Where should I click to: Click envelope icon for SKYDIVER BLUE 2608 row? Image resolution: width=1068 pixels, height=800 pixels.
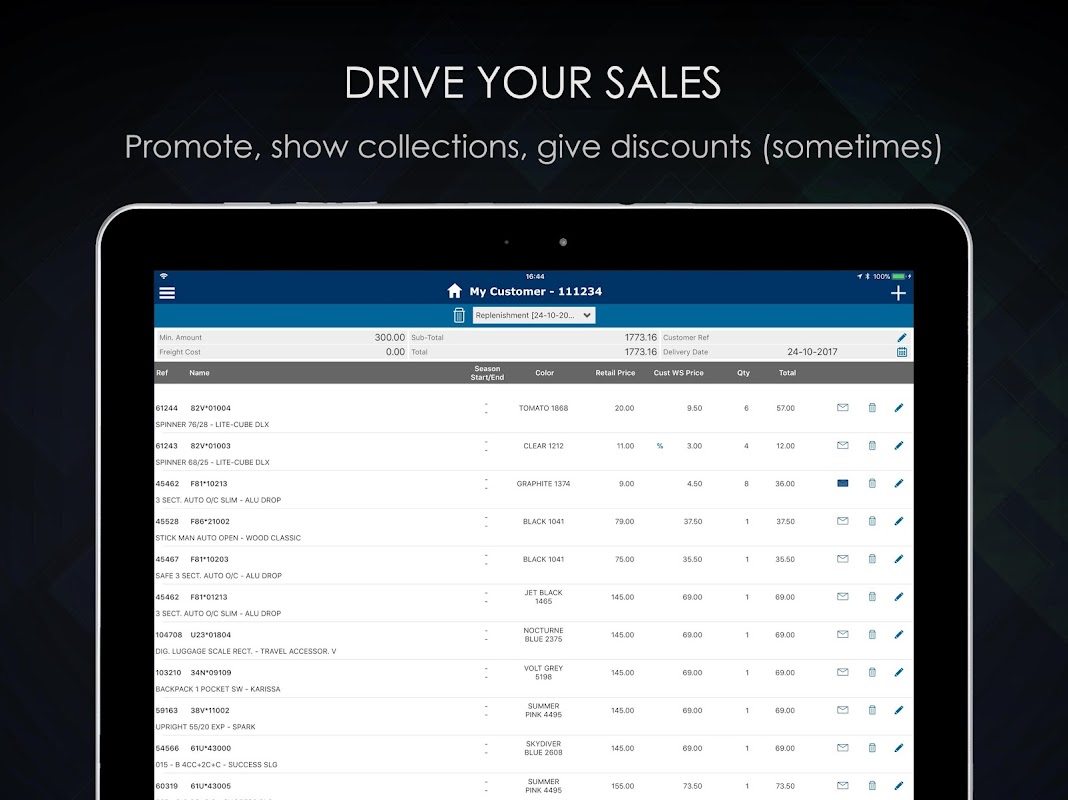click(843, 748)
